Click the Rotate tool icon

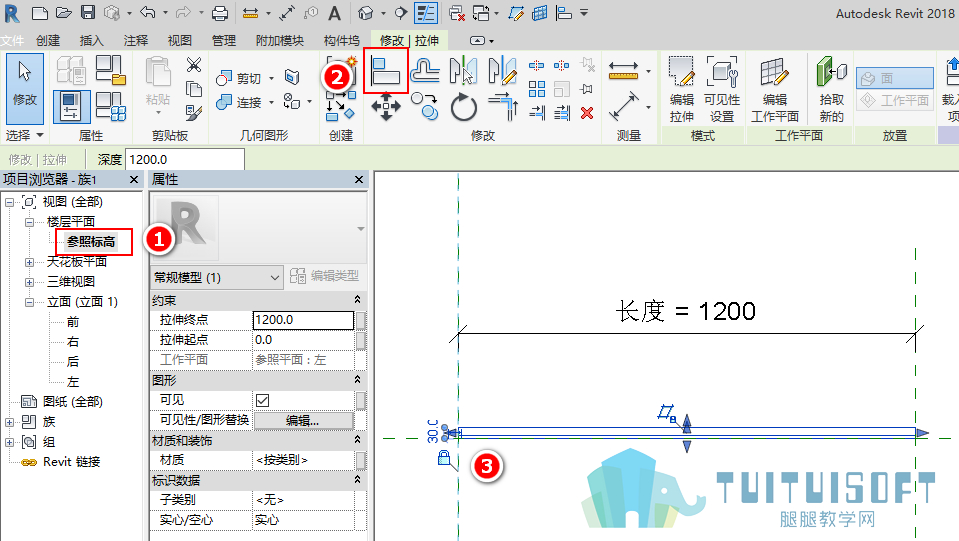point(463,108)
